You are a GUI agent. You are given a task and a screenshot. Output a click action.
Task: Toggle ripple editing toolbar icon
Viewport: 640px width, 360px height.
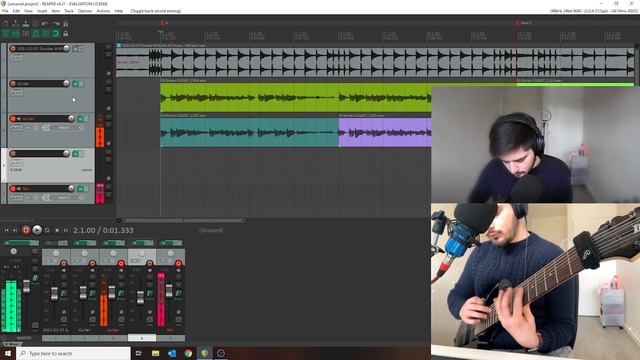pos(25,33)
